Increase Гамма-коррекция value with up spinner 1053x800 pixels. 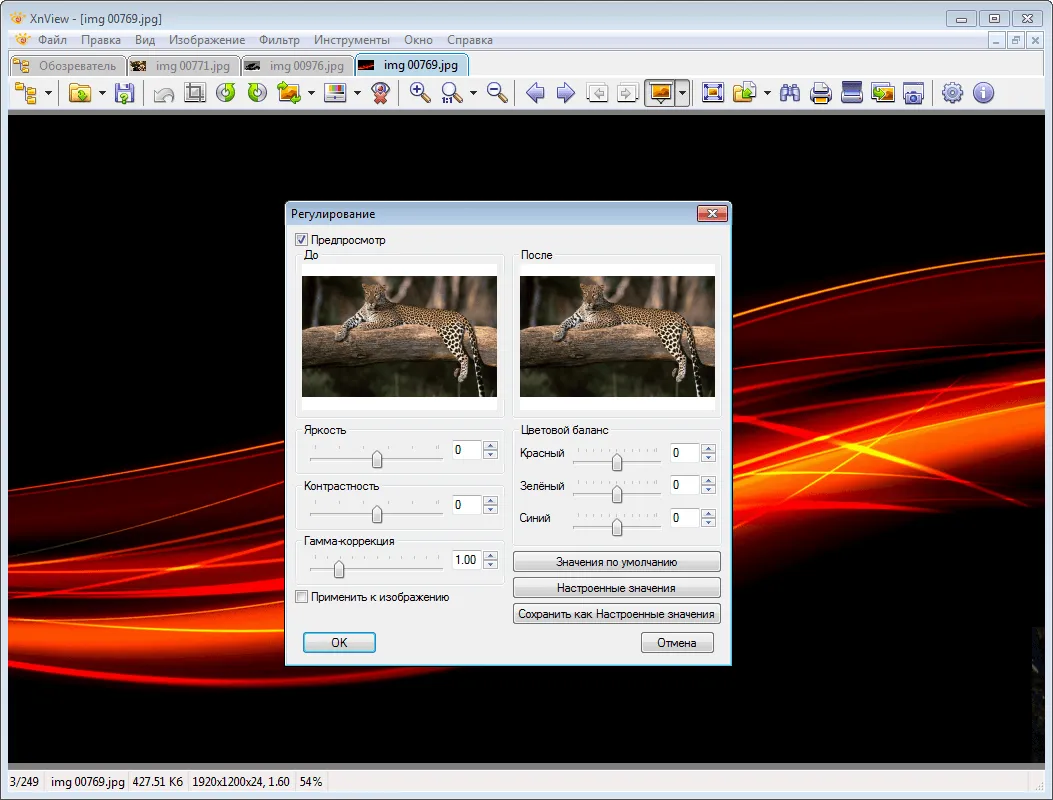click(490, 555)
